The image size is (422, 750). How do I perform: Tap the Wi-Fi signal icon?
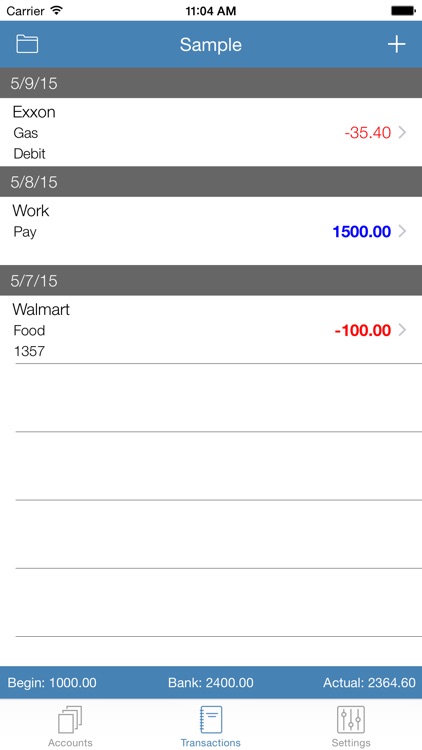coord(56,11)
